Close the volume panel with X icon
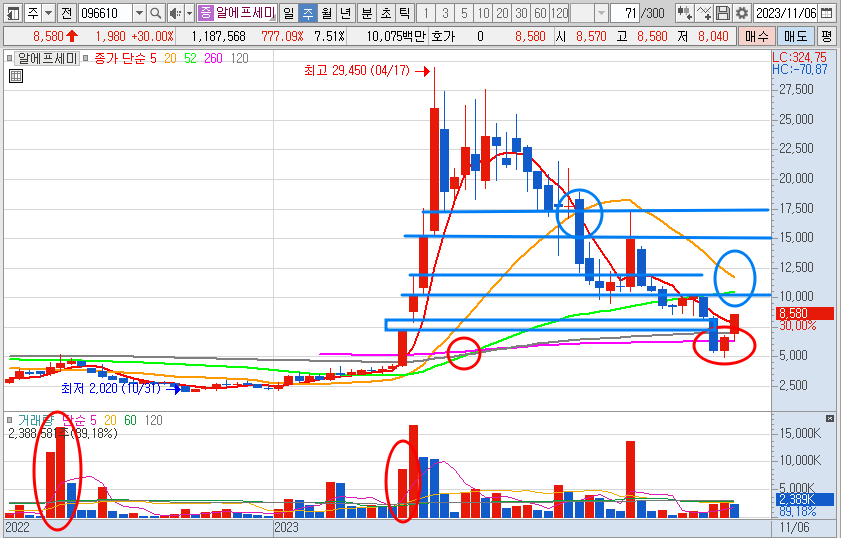 point(830,418)
